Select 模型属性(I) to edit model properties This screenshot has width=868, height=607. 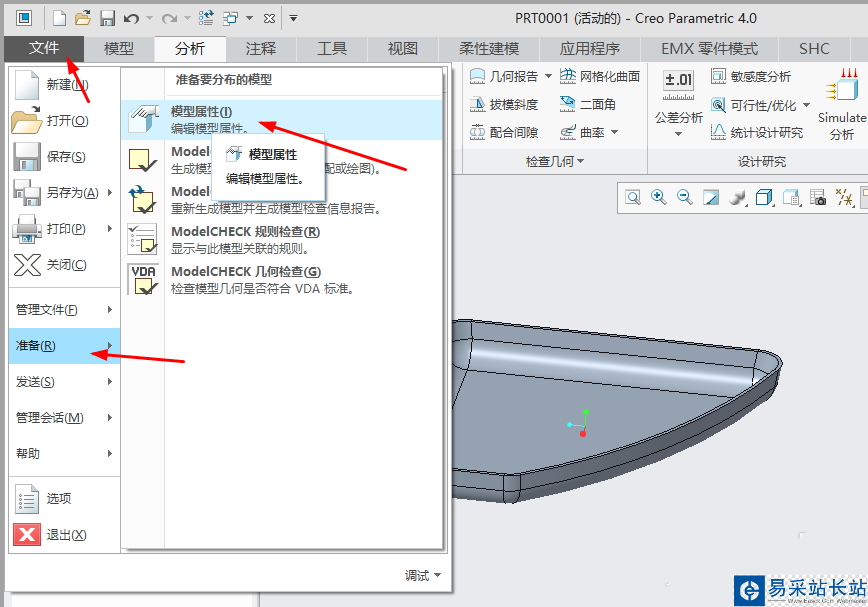pos(282,120)
